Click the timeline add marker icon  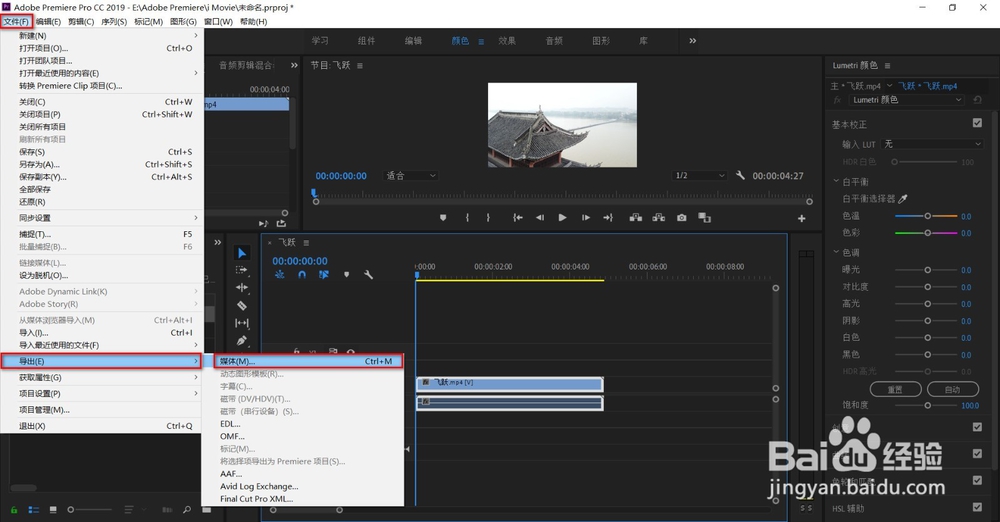(x=346, y=274)
